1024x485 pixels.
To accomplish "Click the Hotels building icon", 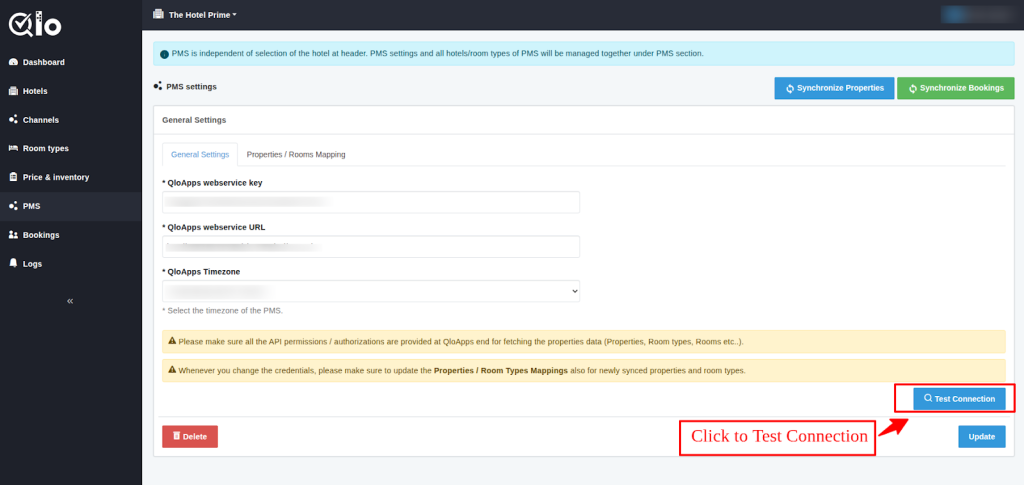I will tap(13, 91).
